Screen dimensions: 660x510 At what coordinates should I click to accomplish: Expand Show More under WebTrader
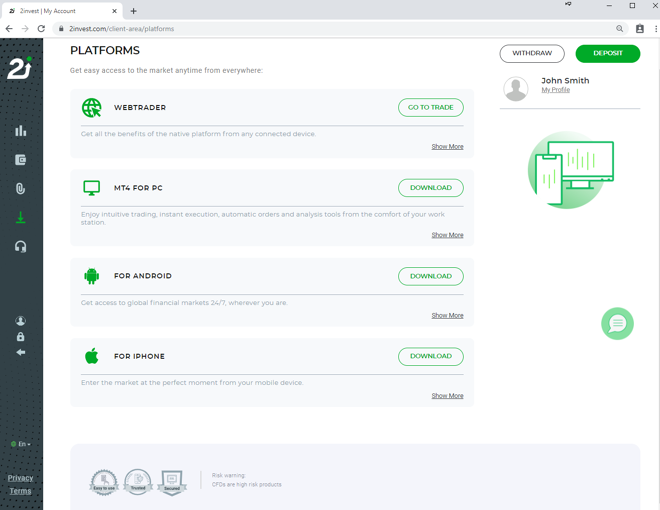[447, 146]
